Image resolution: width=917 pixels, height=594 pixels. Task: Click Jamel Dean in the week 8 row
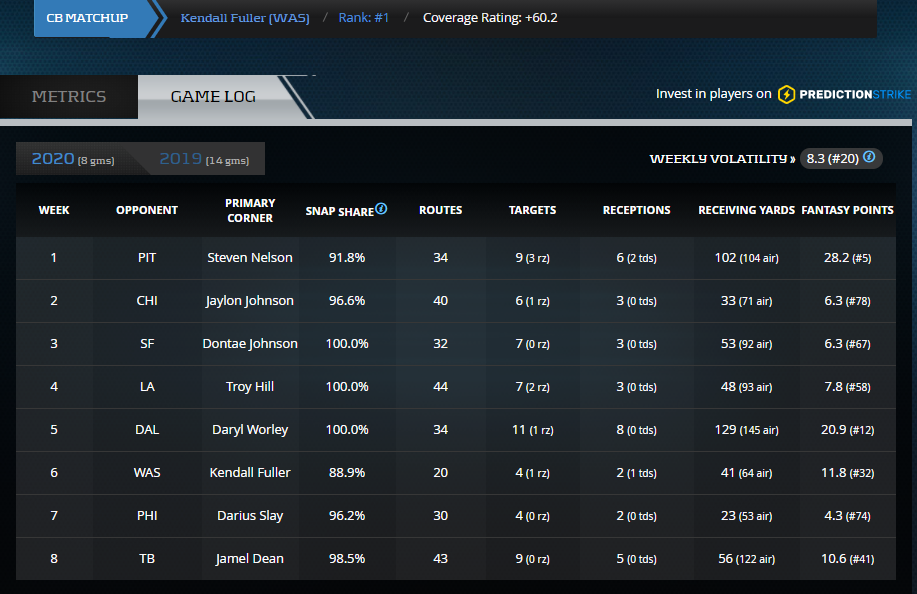[x=250, y=559]
